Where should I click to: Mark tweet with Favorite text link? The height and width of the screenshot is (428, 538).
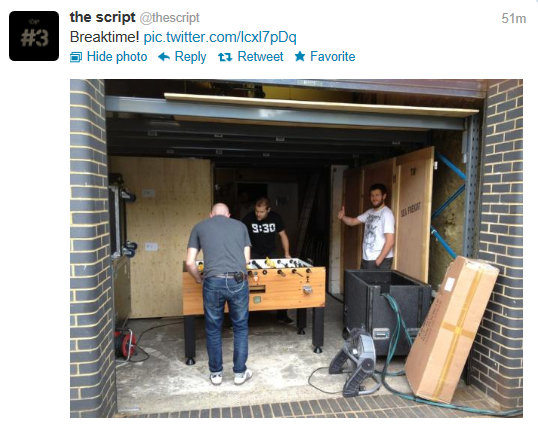(x=332, y=57)
